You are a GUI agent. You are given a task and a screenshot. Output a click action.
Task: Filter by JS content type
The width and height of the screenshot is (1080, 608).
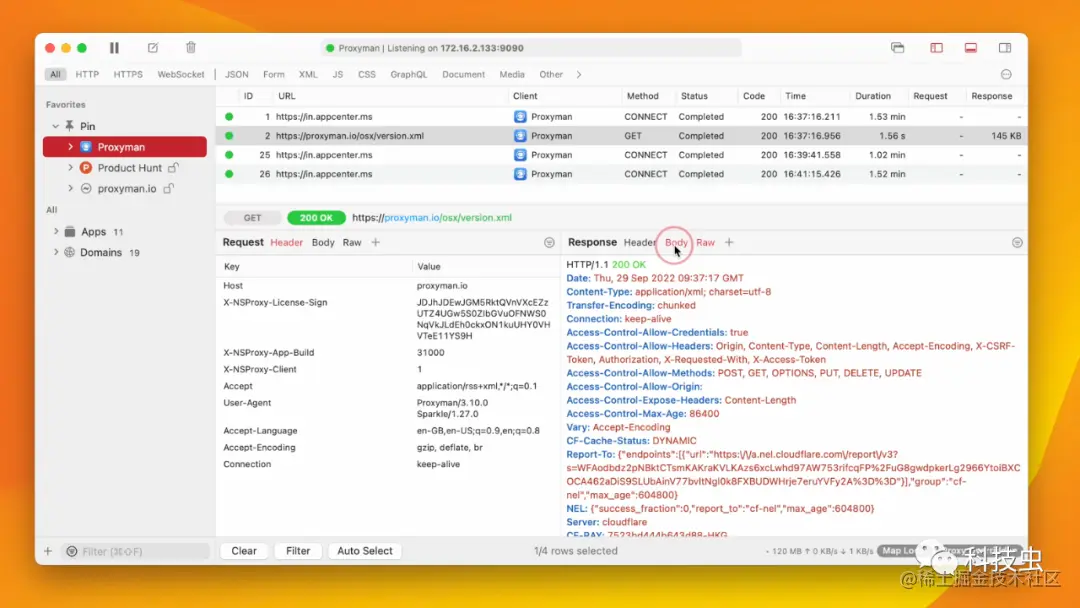[x=338, y=74]
